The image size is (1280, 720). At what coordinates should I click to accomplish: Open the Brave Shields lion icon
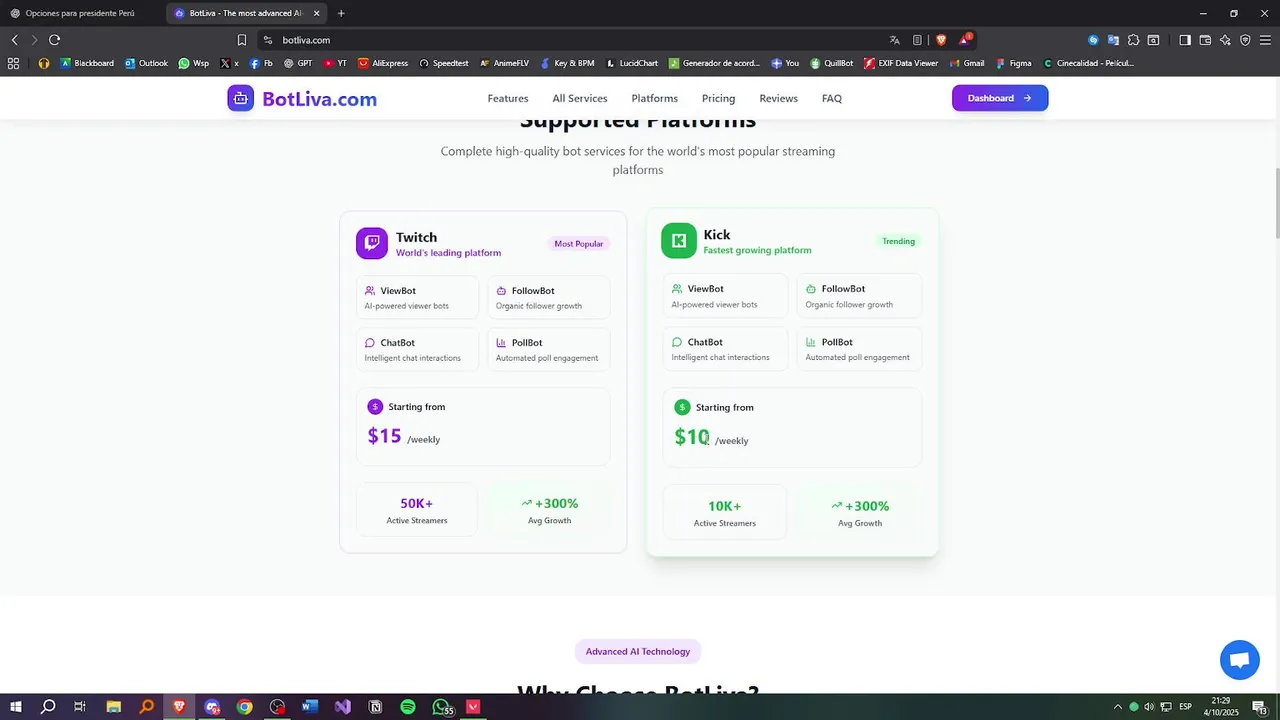tap(941, 40)
